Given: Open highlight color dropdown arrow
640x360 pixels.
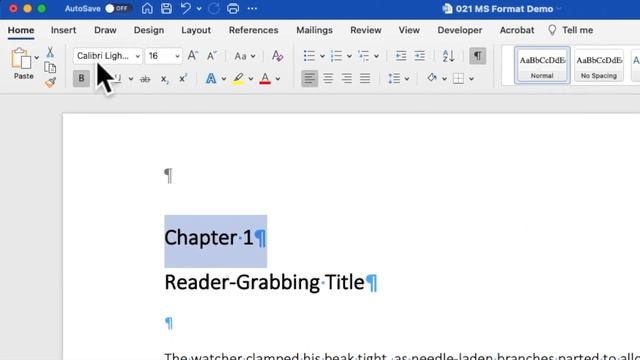Looking at the screenshot, I should [x=251, y=79].
